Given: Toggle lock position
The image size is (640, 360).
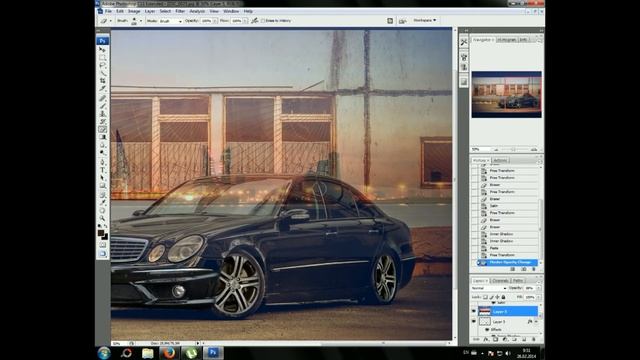Looking at the screenshot, I should click(x=498, y=297).
